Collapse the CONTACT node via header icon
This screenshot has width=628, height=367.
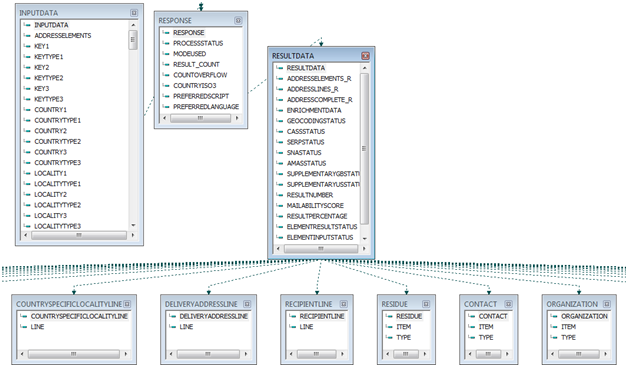coord(508,304)
